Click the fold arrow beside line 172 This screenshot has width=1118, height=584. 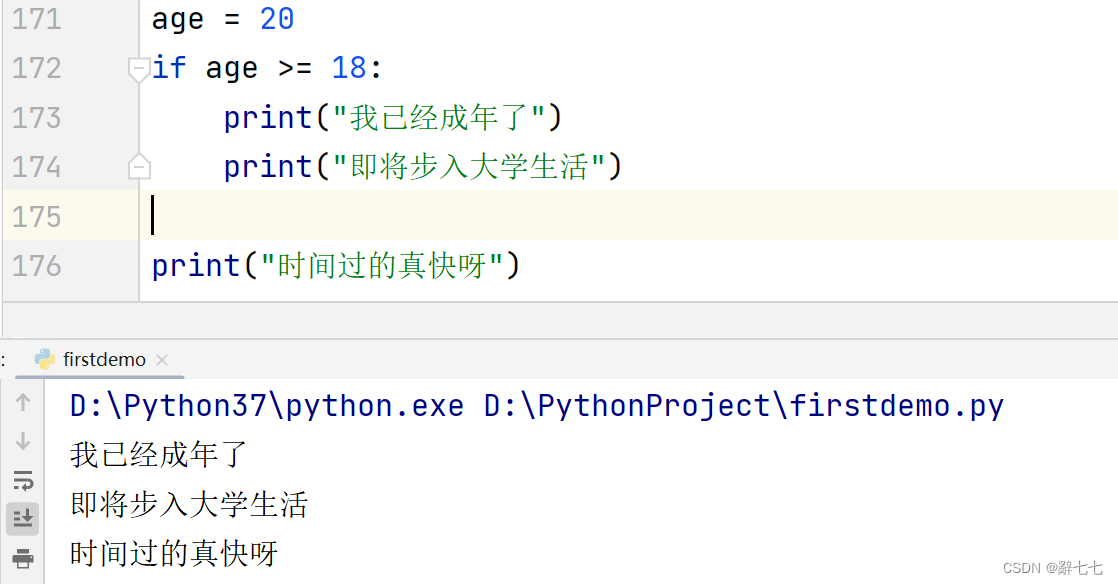coord(140,67)
